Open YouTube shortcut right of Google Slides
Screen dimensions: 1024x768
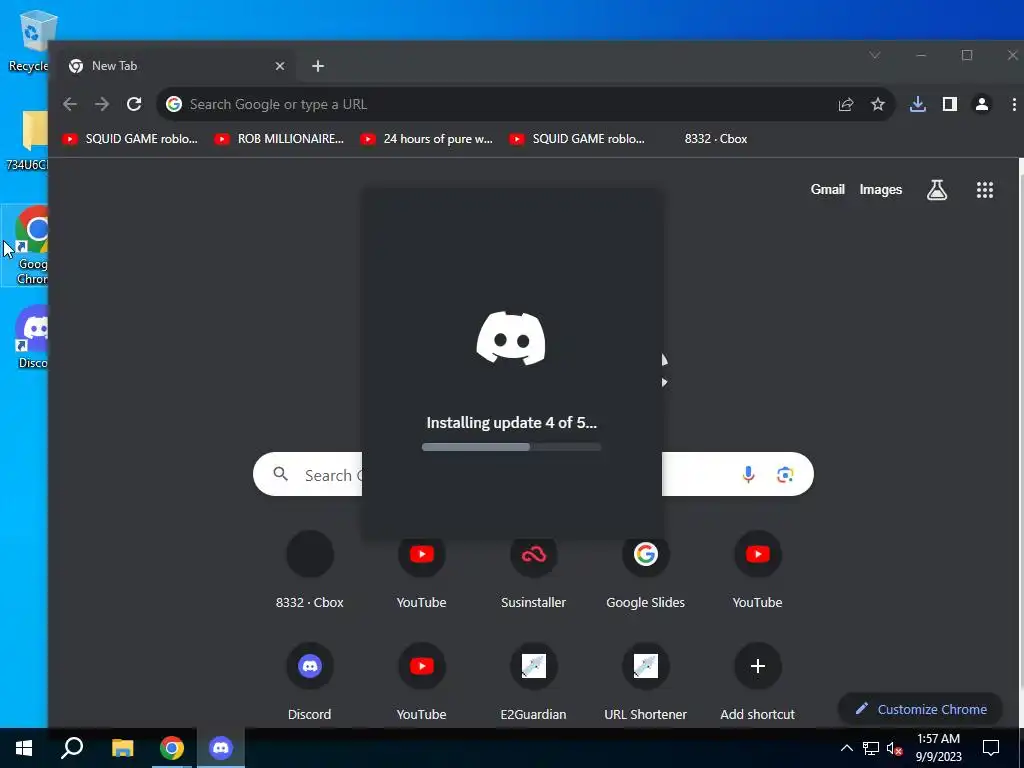[x=758, y=571]
